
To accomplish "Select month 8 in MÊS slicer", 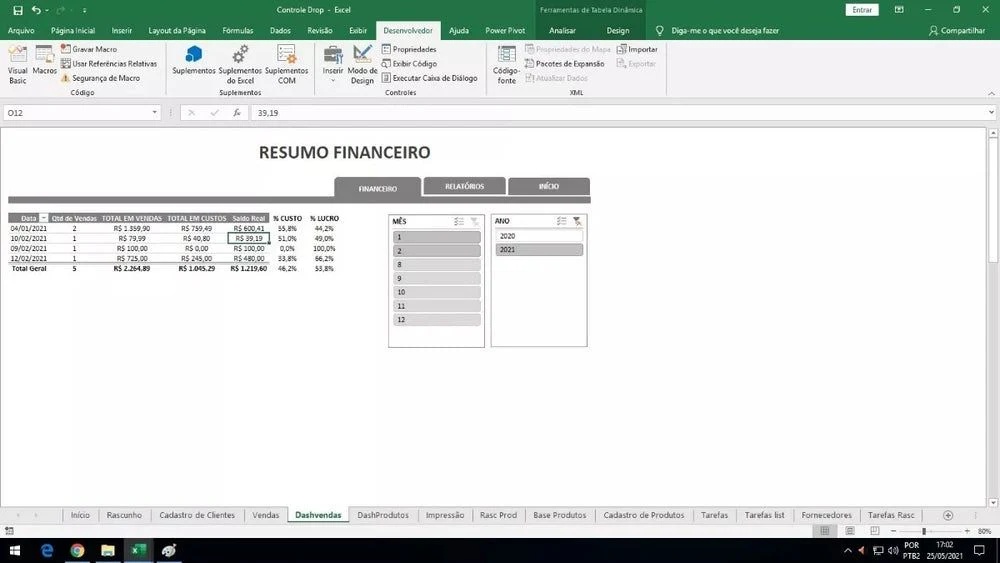I will (x=437, y=265).
